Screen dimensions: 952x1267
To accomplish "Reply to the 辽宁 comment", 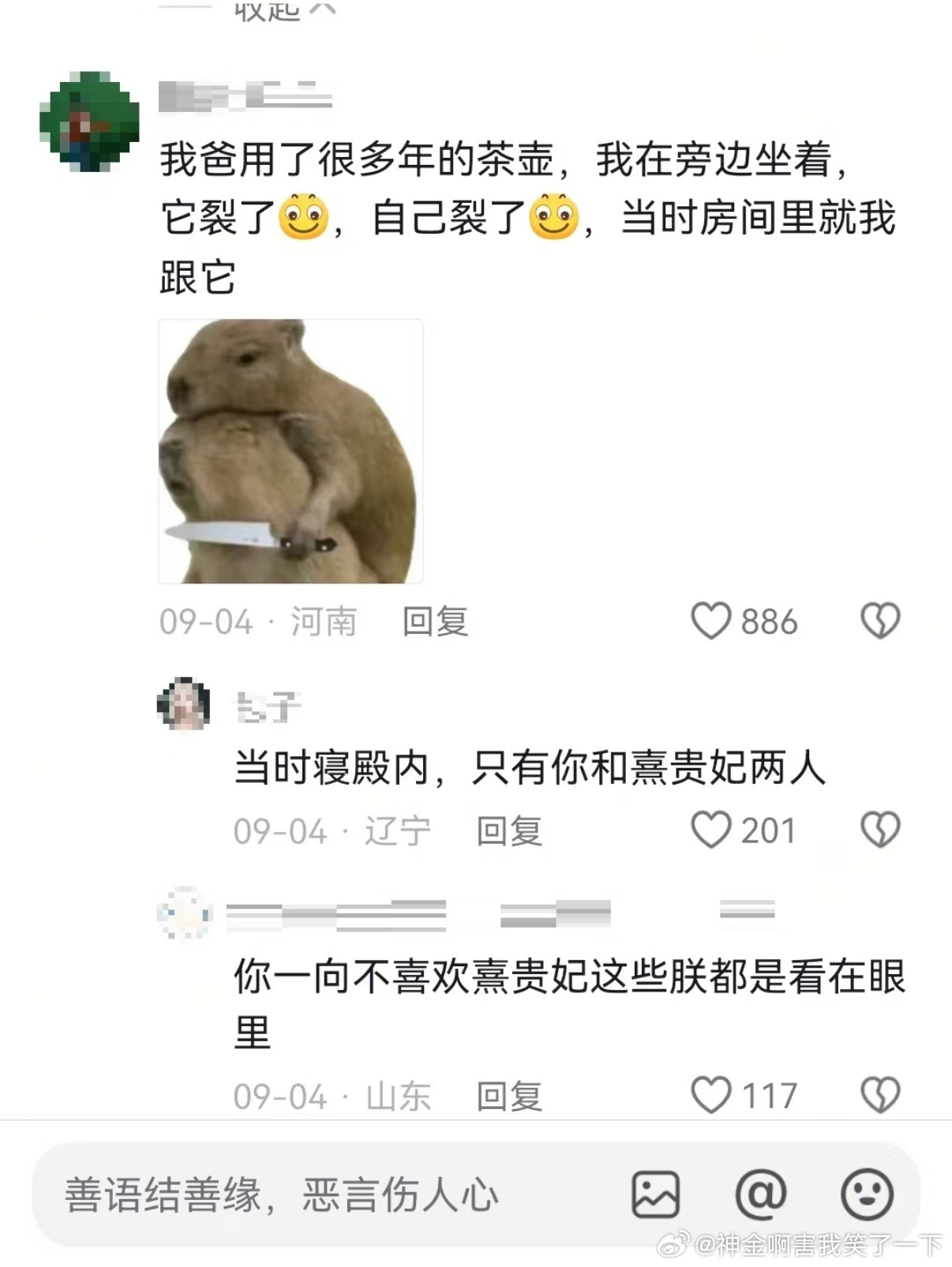I will 509,831.
